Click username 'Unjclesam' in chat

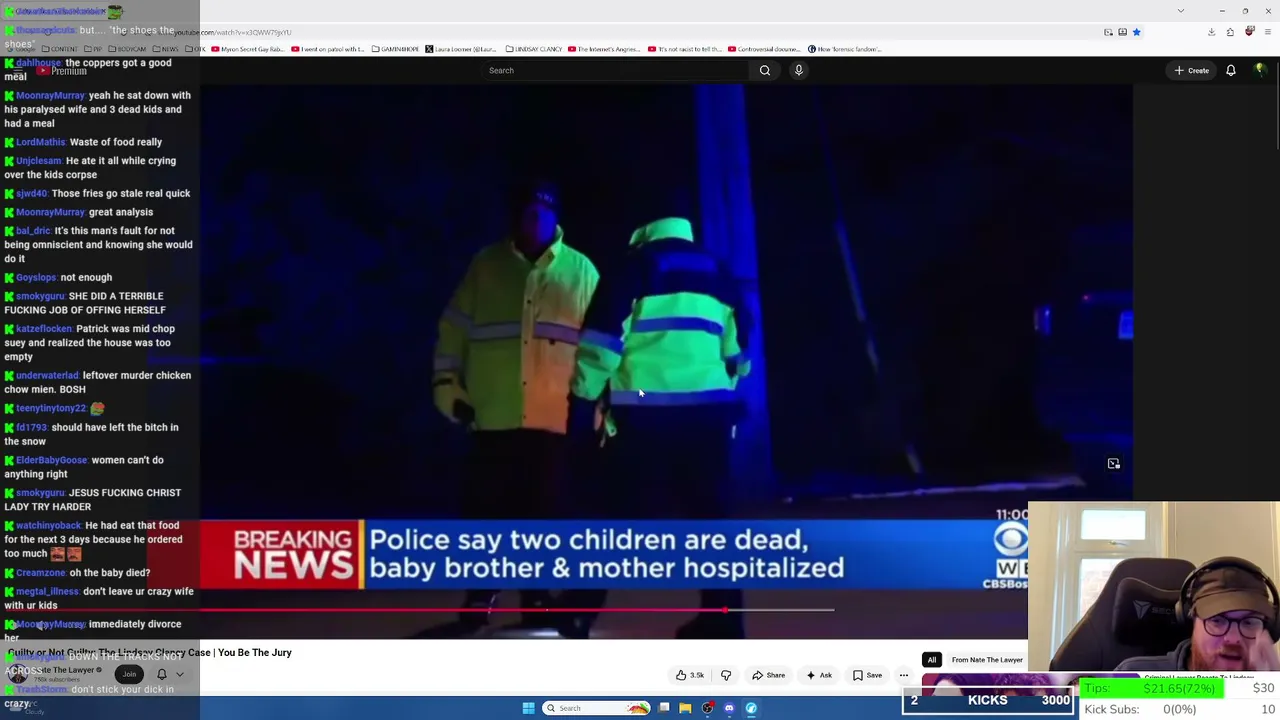point(39,161)
